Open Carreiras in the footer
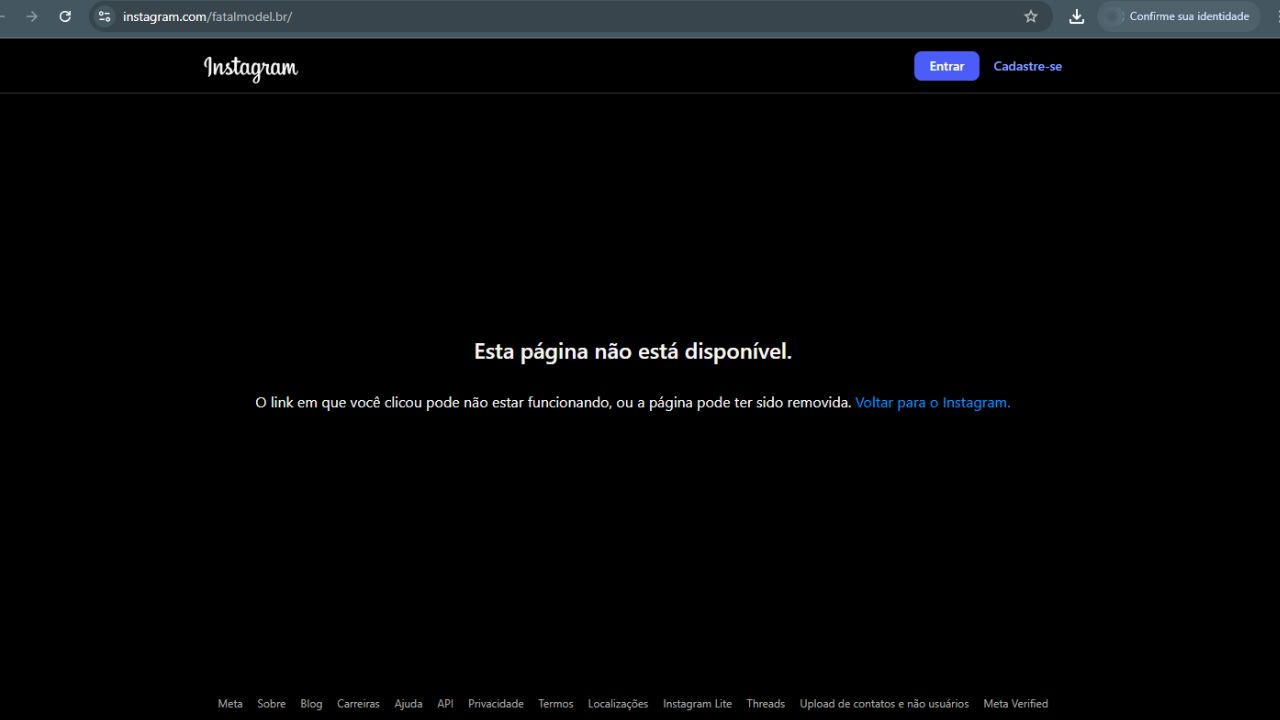Viewport: 1280px width, 720px height. [358, 704]
